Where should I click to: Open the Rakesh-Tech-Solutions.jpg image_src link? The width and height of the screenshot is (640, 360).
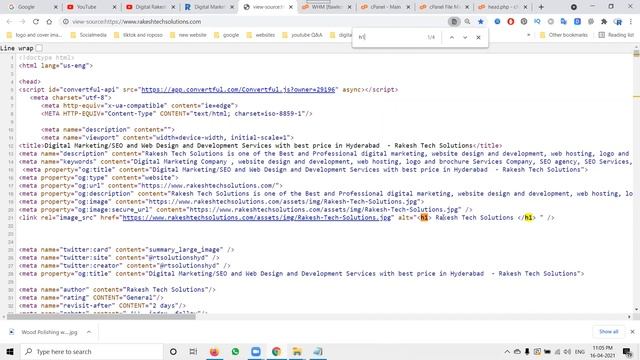257,218
